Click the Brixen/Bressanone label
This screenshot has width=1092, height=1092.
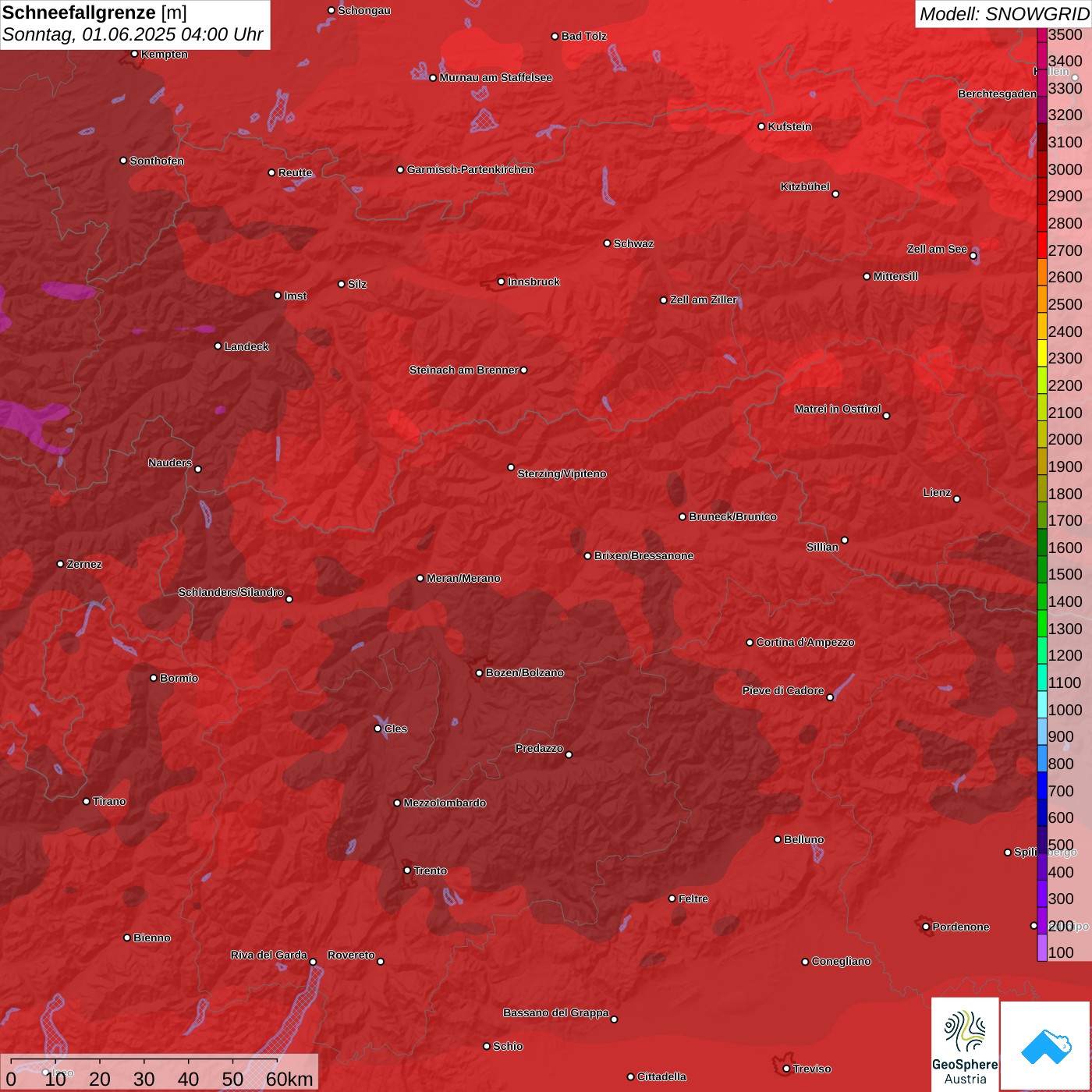[x=644, y=555]
